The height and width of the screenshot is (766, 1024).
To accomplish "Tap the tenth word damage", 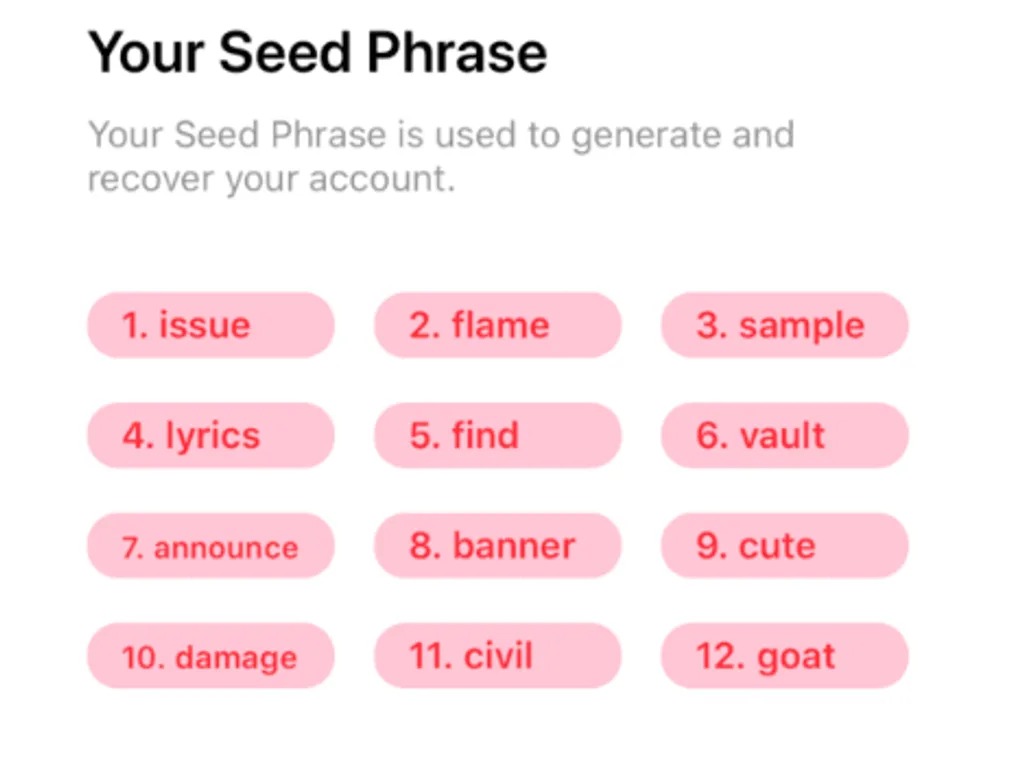I will [x=211, y=656].
